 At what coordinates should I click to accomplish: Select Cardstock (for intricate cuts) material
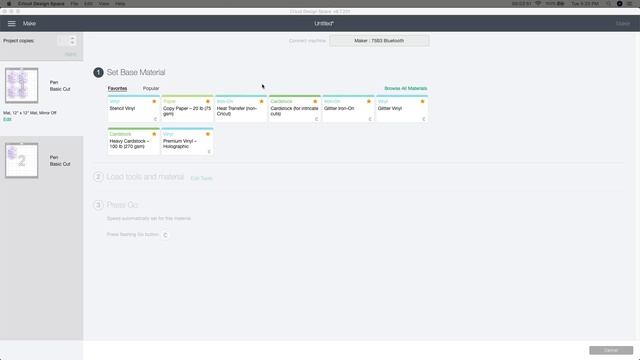point(295,109)
